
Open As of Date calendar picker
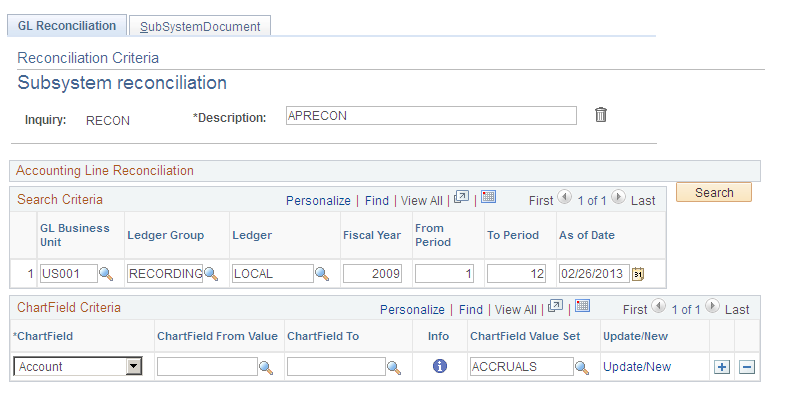(637, 274)
